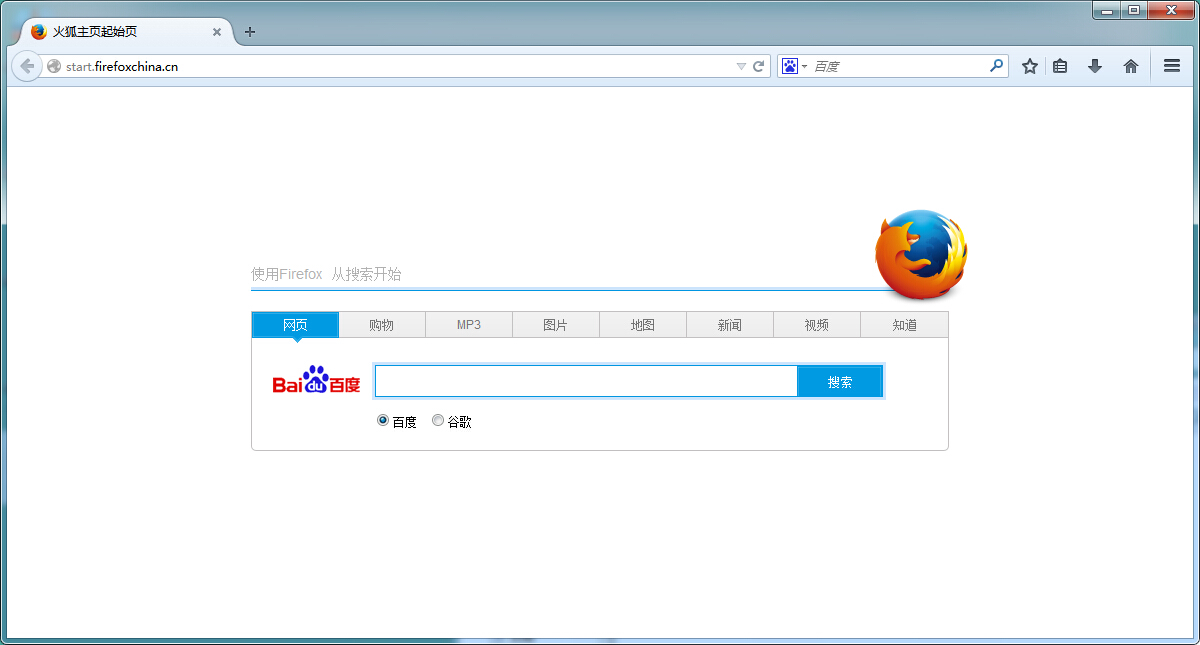Go to home page icon
Screen dimensions: 1200x645
pyautogui.click(x=1131, y=66)
